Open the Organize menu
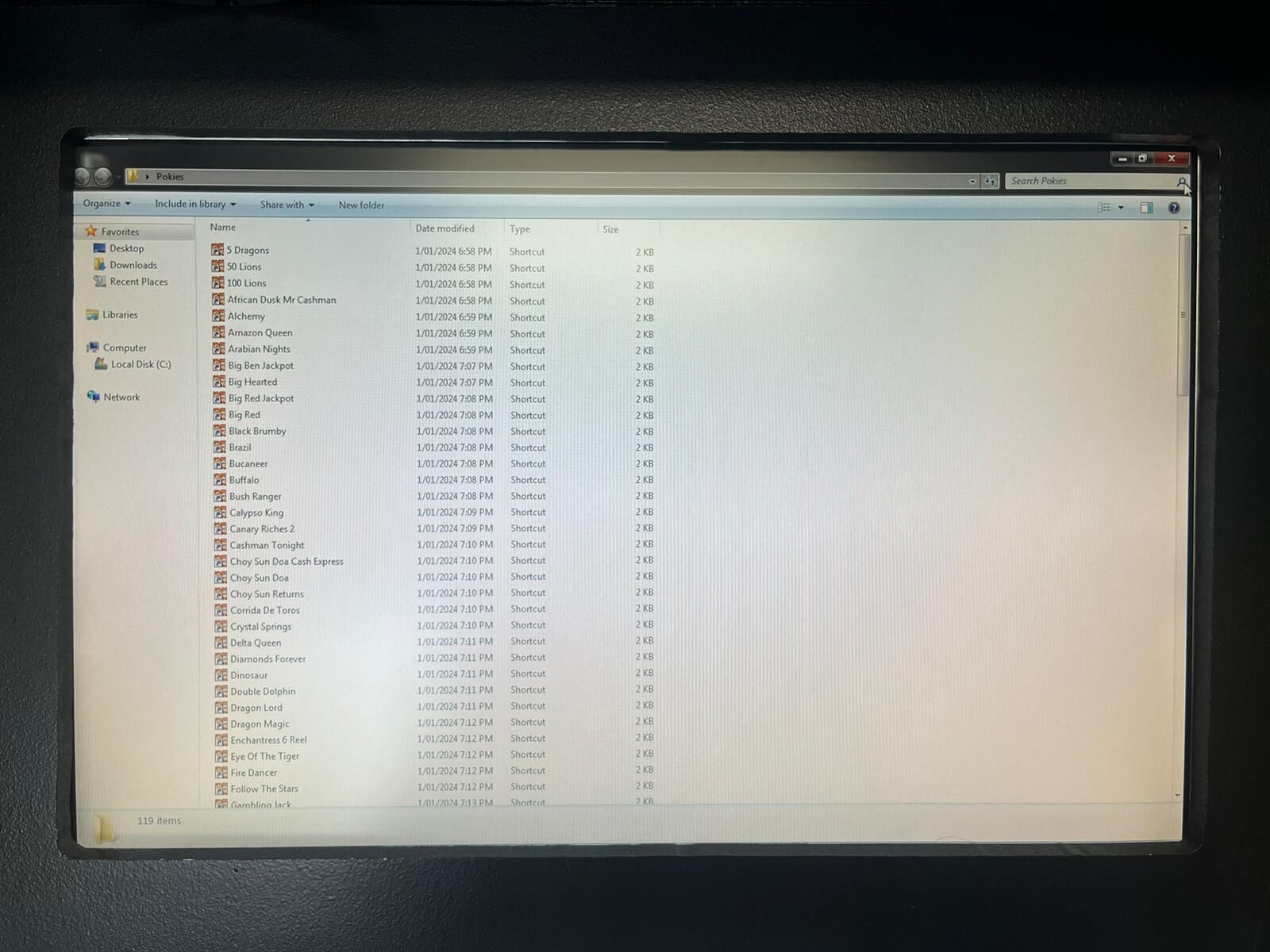 (x=106, y=203)
